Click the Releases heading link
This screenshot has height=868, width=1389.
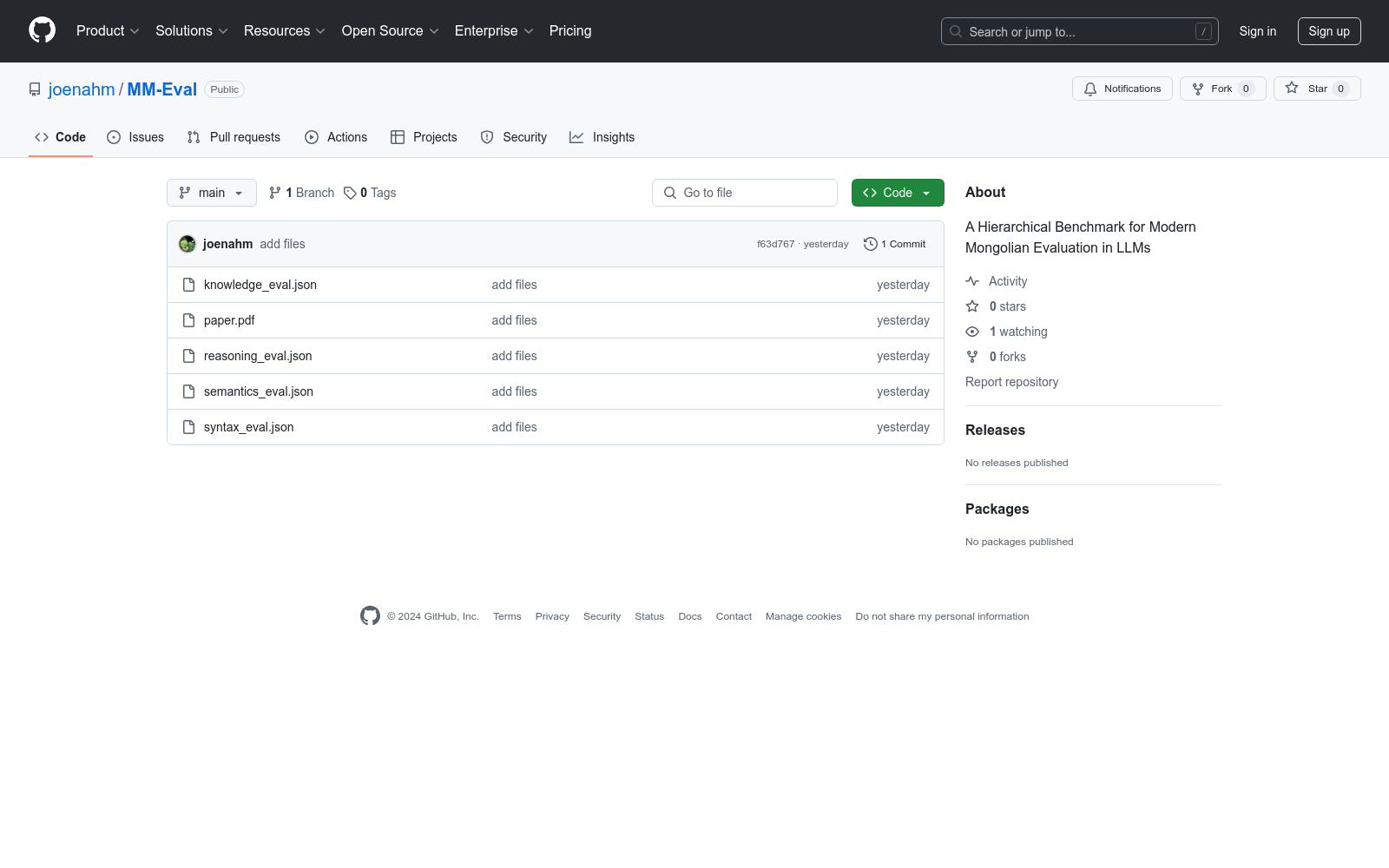click(x=995, y=430)
